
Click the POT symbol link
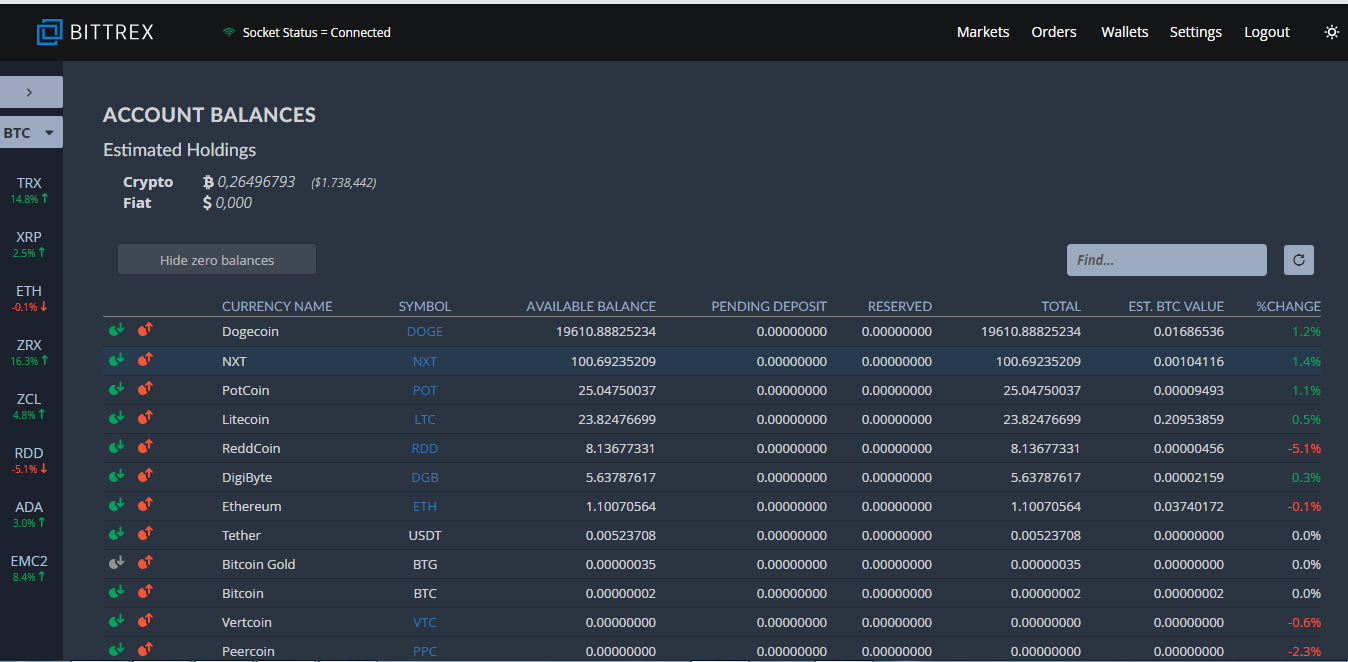click(x=425, y=390)
